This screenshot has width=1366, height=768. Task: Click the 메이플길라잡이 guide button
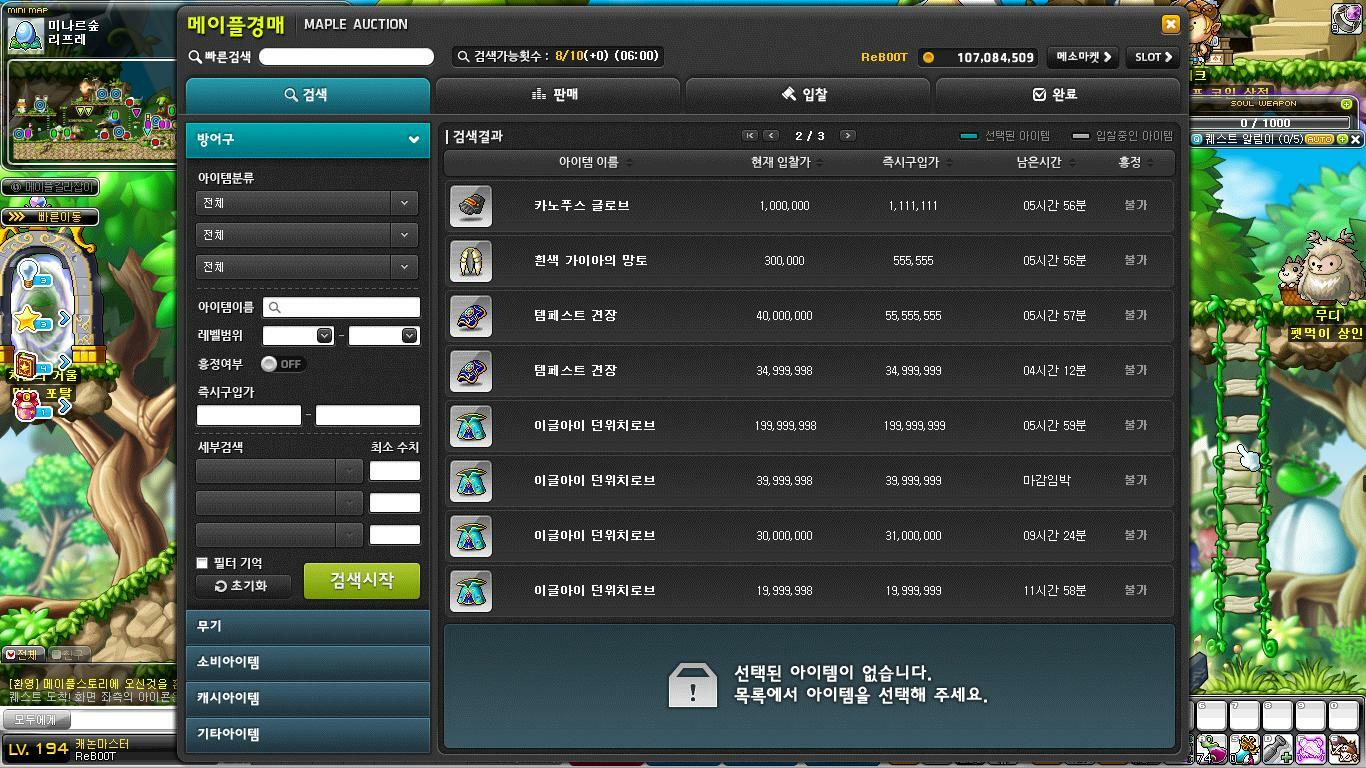[50, 187]
